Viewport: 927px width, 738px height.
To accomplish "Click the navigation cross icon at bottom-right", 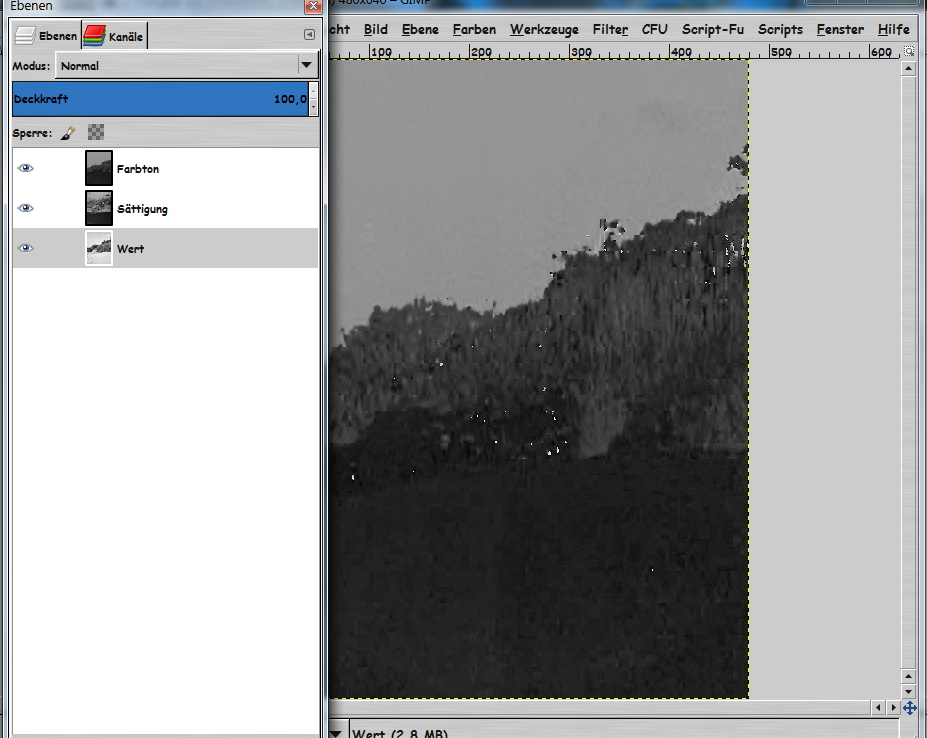I will coord(909,708).
